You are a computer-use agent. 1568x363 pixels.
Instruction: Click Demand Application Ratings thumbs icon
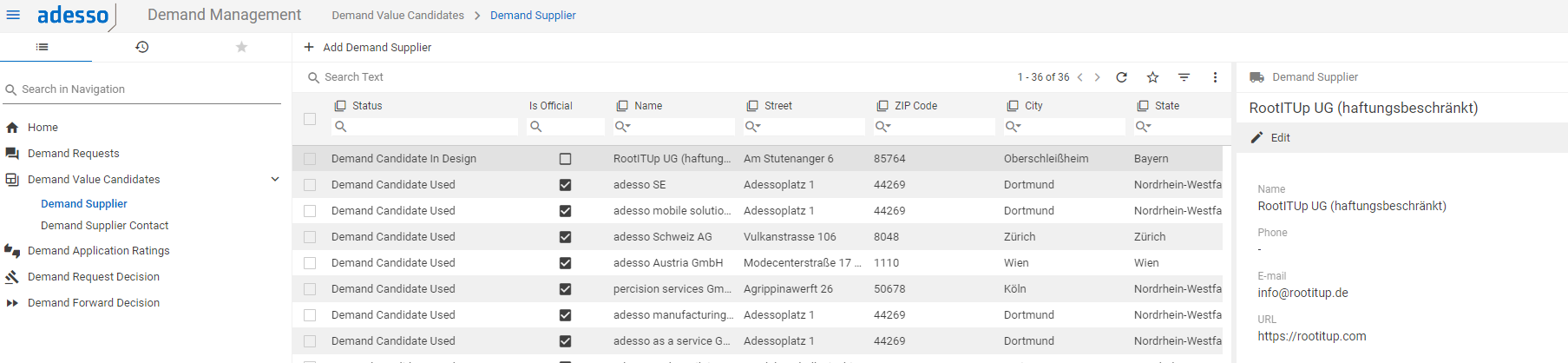(12, 250)
